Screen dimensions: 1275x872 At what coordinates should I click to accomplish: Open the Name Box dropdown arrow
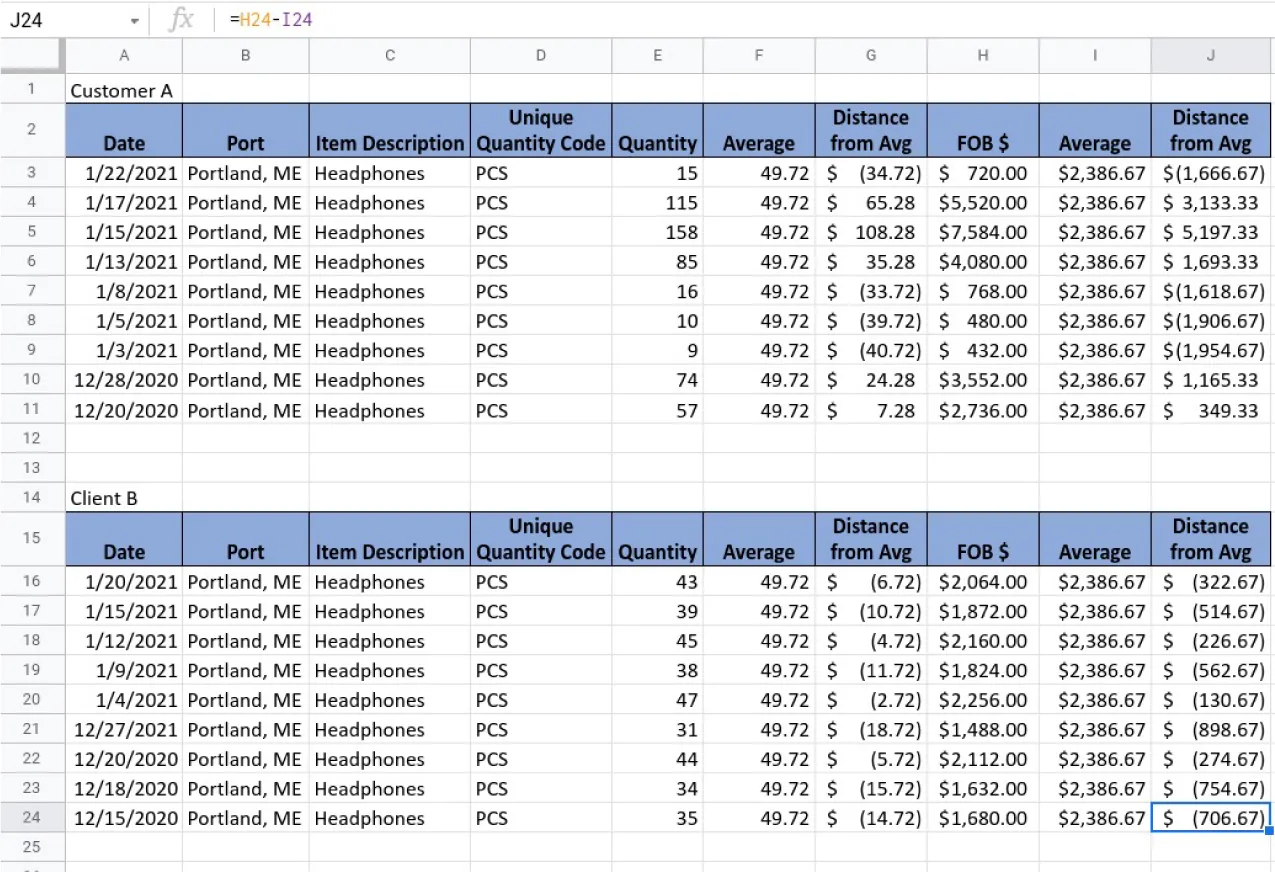pos(135,19)
